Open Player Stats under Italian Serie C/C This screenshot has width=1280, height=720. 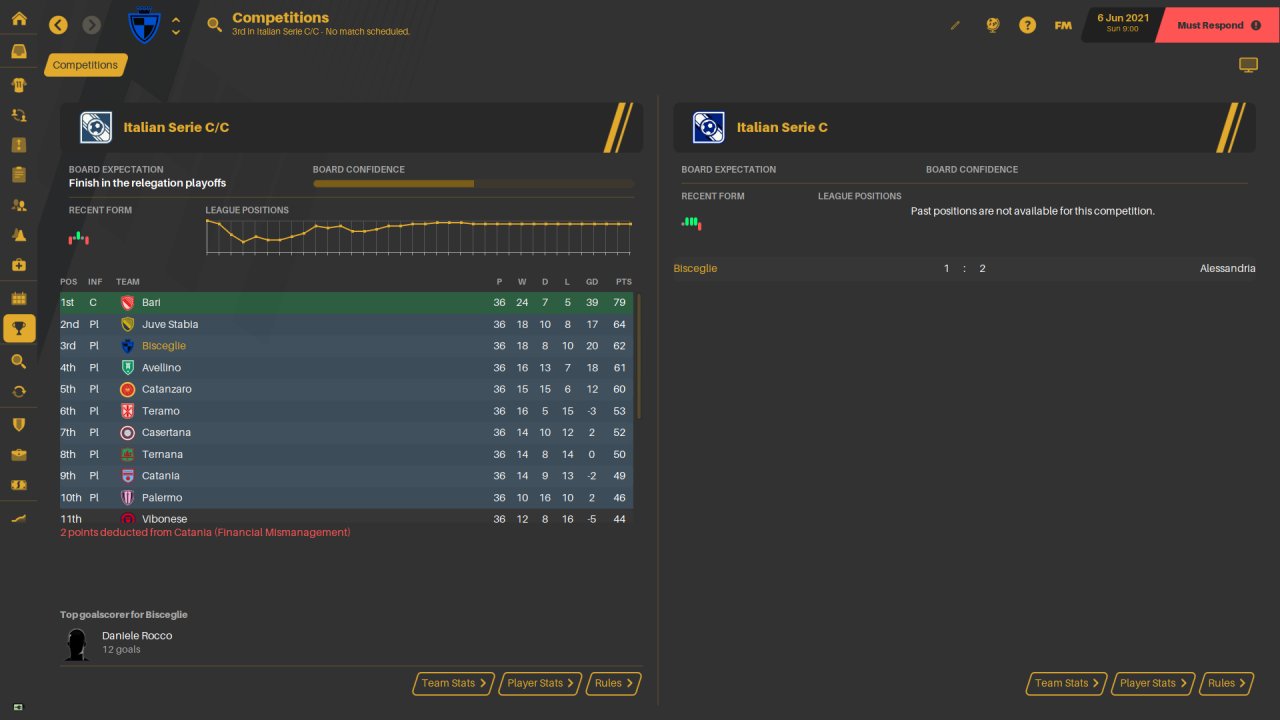coord(541,683)
